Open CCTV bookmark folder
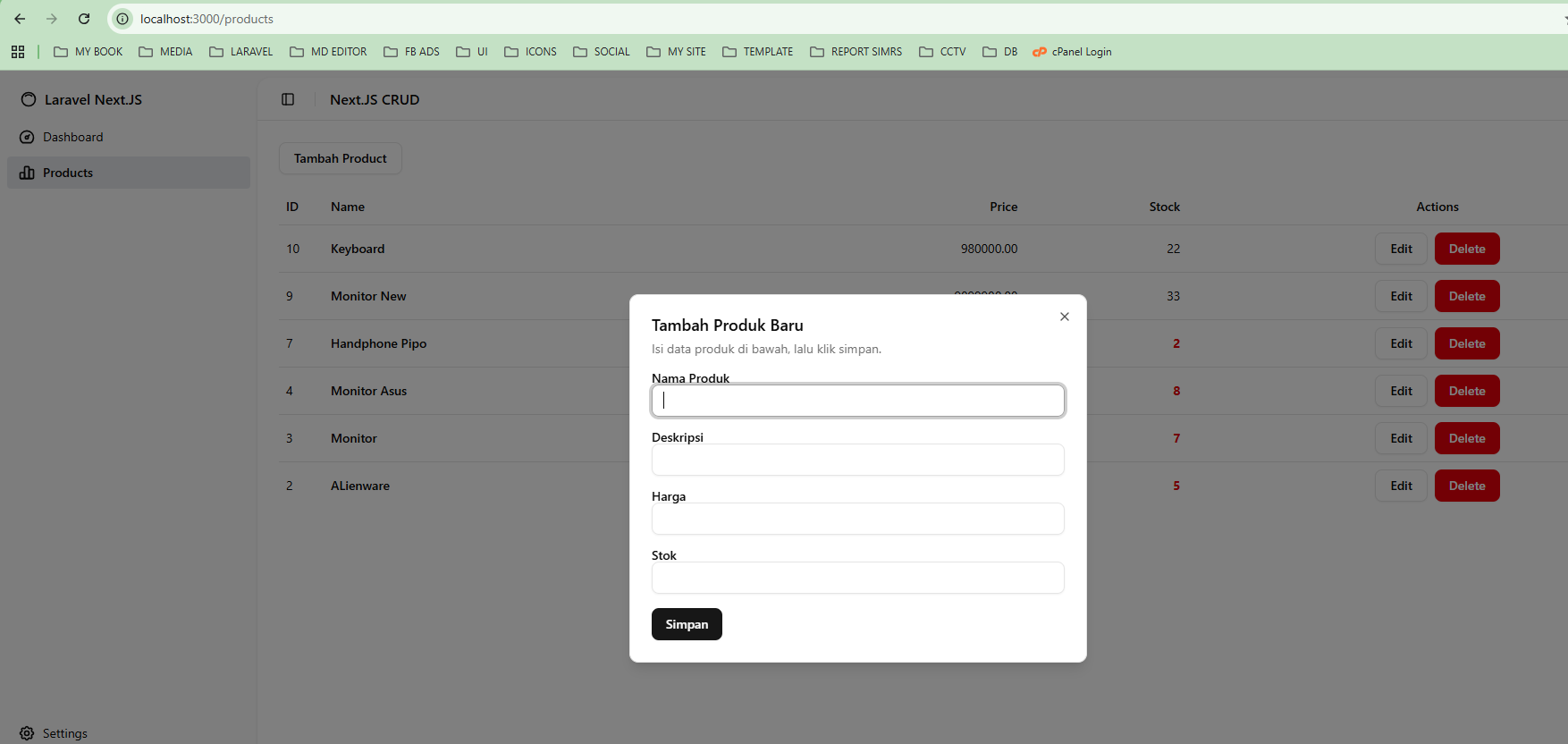This screenshot has height=744, width=1568. pos(942,52)
